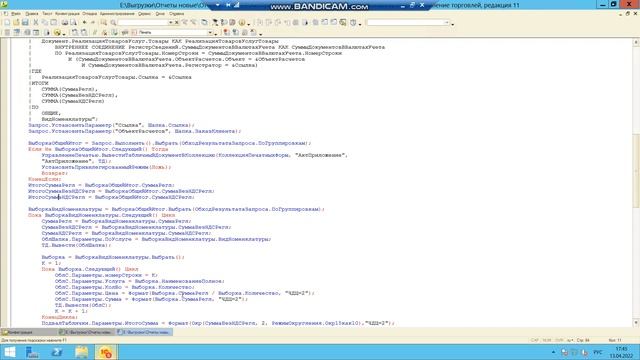Click the Save floppy disk icon
The image size is (640, 360).
25,22
